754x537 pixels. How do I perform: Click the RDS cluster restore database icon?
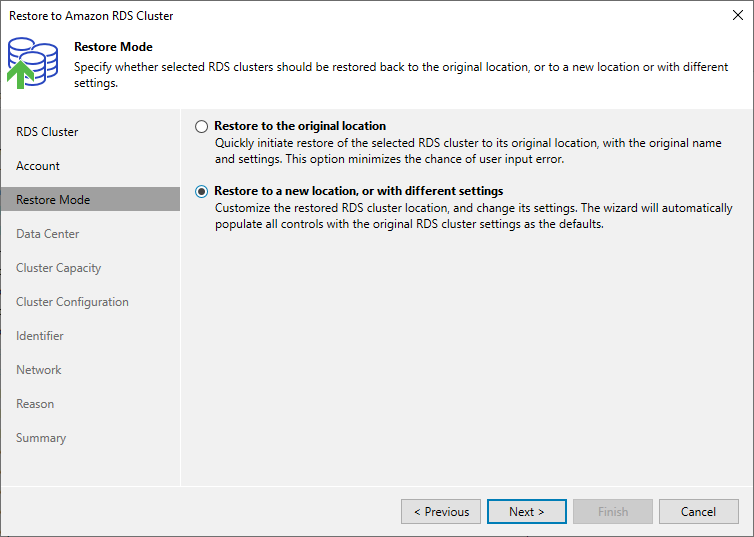click(x=33, y=63)
